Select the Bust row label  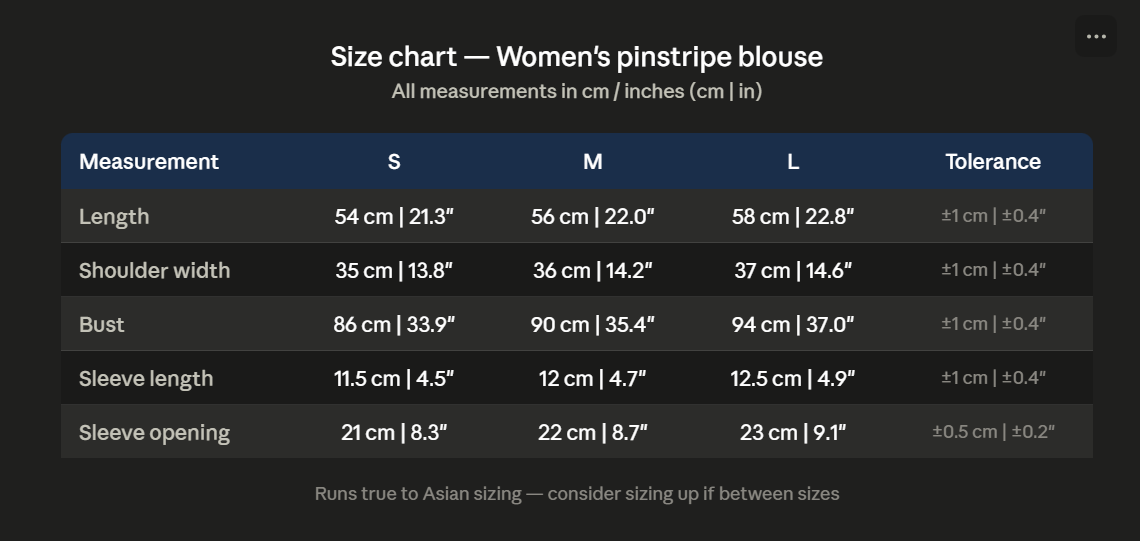click(102, 324)
